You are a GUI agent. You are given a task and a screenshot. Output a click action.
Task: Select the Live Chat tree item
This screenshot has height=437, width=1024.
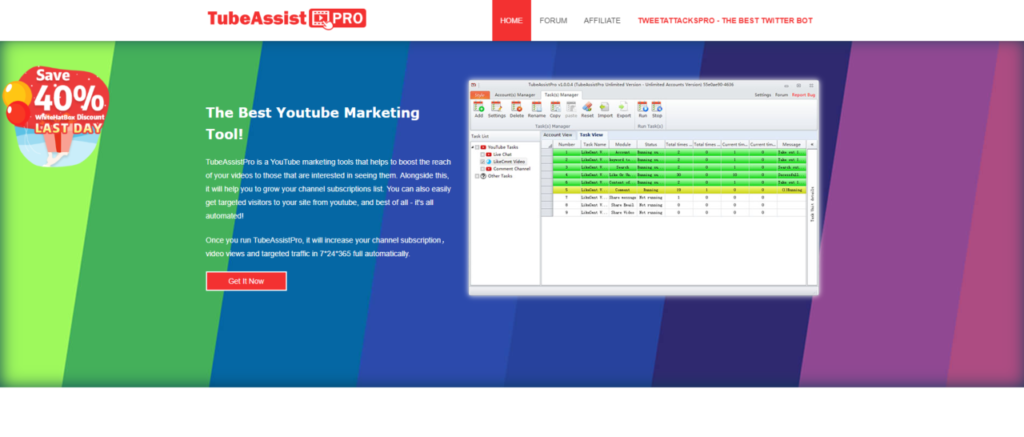502,154
